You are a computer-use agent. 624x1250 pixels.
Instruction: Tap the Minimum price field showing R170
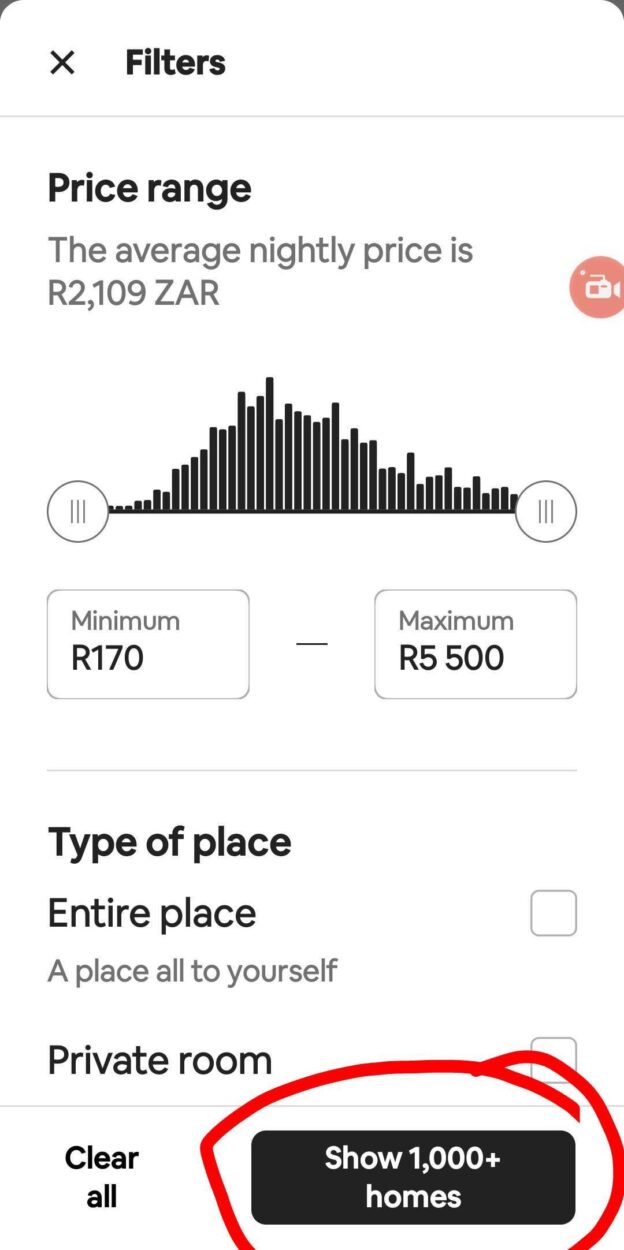pos(147,644)
